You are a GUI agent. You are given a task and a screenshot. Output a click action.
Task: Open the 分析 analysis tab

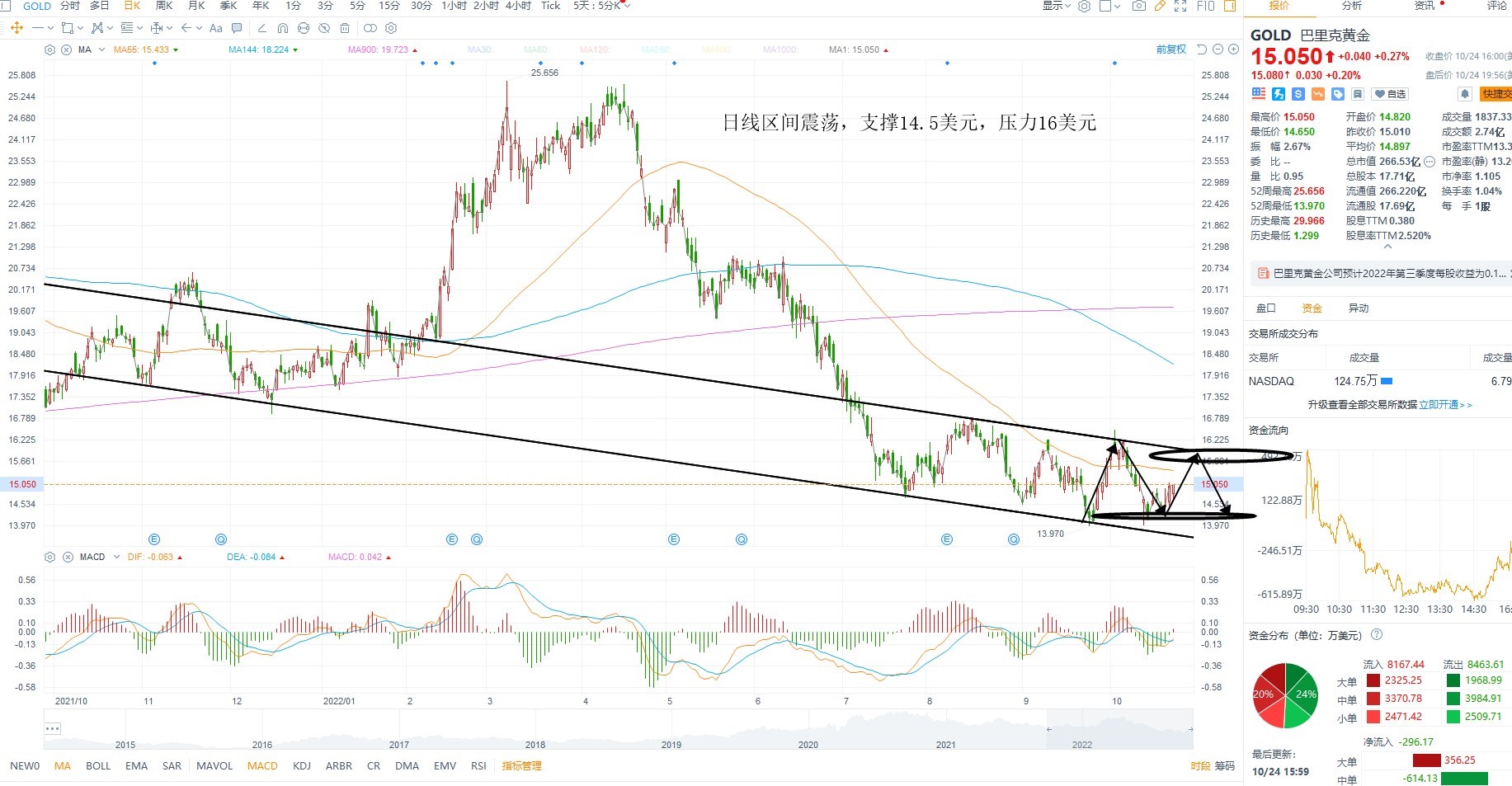tap(1352, 6)
